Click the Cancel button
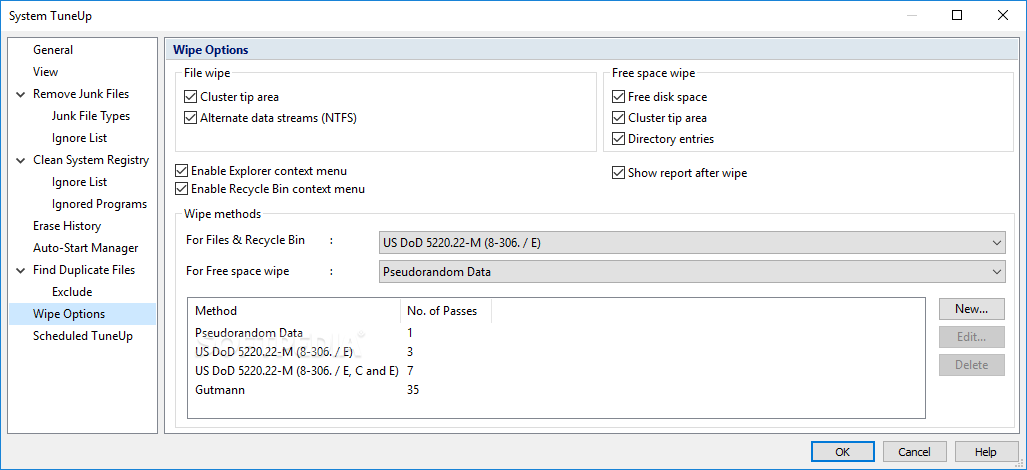 coord(914,452)
